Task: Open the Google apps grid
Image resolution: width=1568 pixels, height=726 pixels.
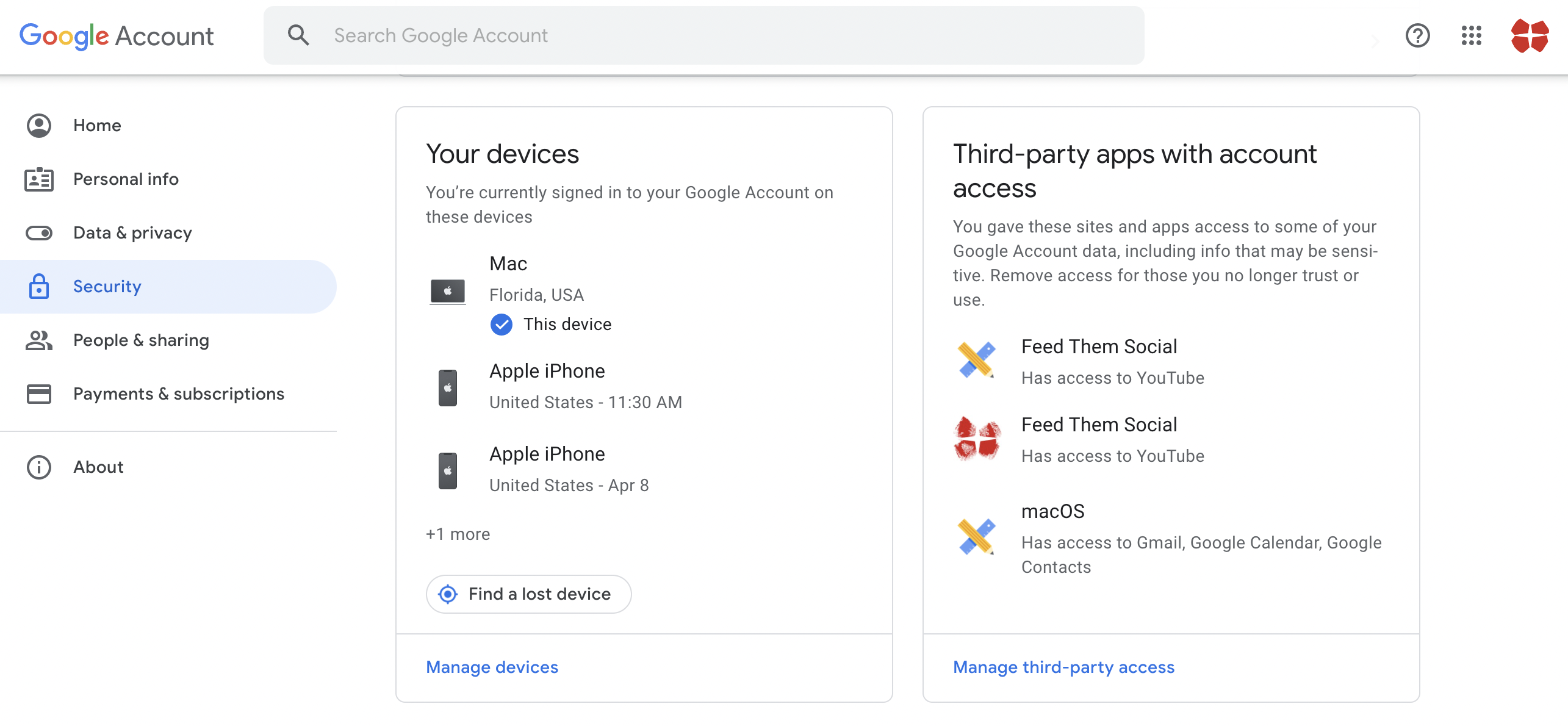Action: (x=1471, y=35)
